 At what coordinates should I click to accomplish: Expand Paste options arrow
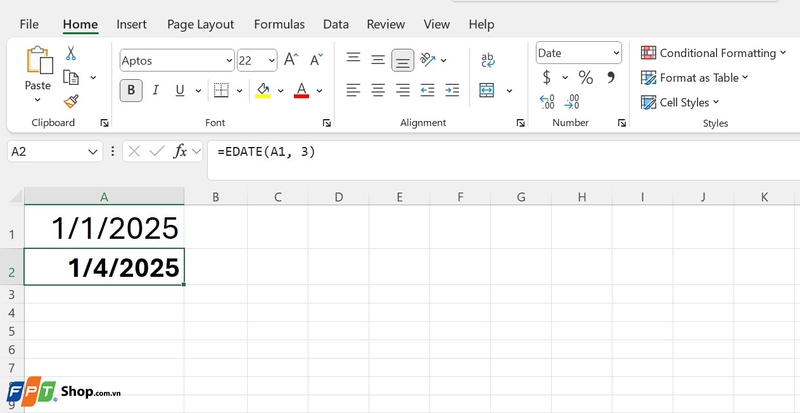coord(37,100)
